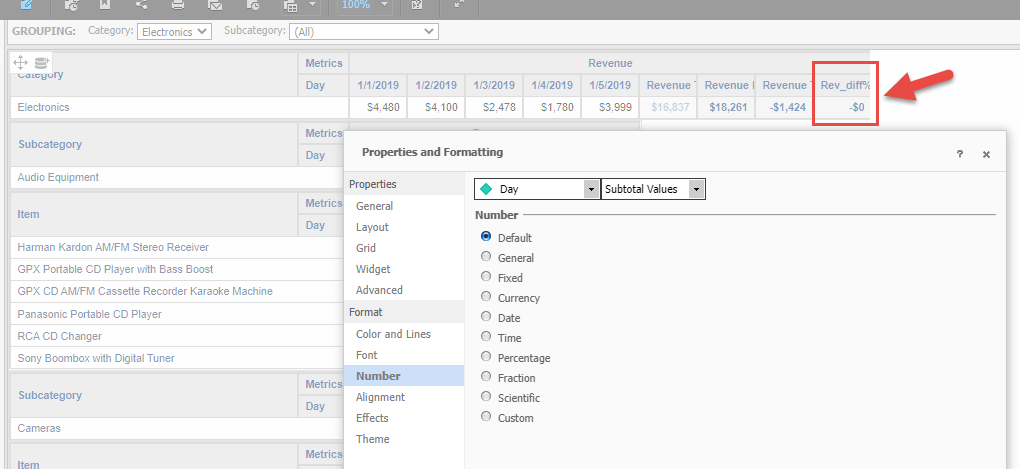Click the Harman Kardon AM/FM Stereo Receiver row
Screen dimensions: 1020x469
point(177,247)
